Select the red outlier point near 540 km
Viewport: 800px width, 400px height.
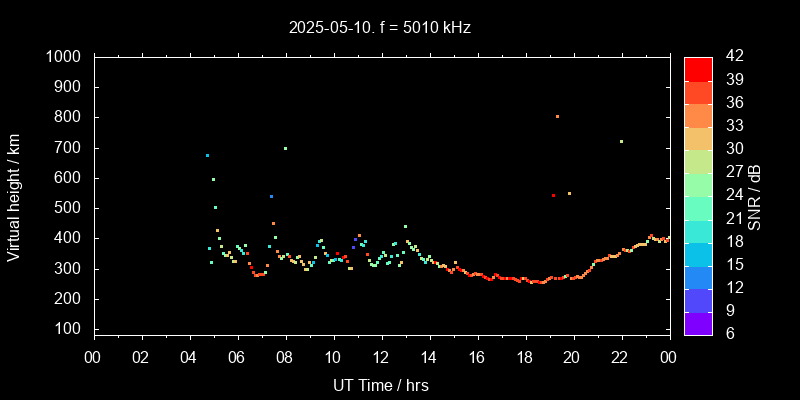click(553, 196)
